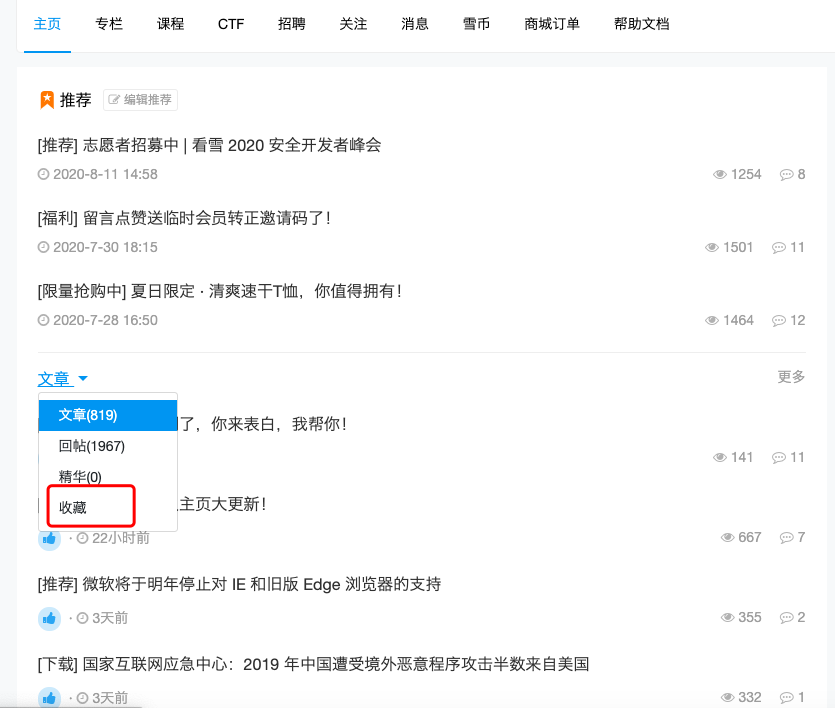Click the 编辑推荐 button
This screenshot has width=835, height=708.
[x=140, y=100]
